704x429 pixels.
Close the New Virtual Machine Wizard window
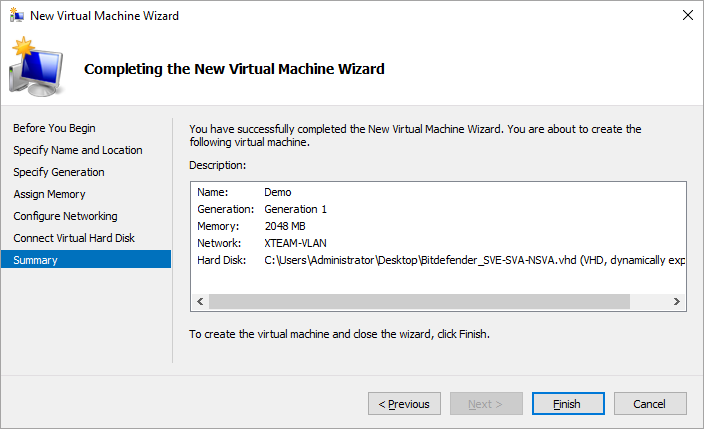click(x=687, y=16)
